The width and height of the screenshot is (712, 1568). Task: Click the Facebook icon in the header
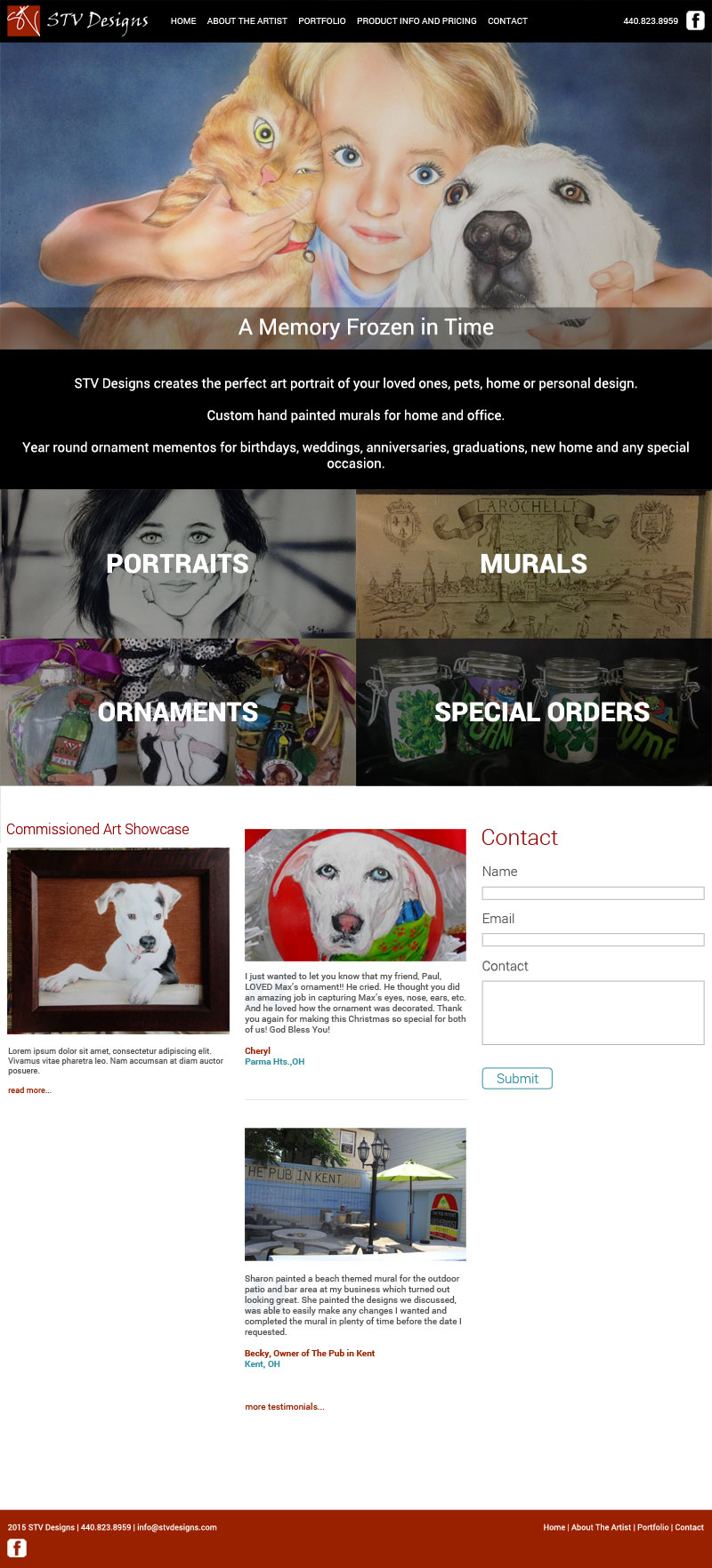[695, 20]
